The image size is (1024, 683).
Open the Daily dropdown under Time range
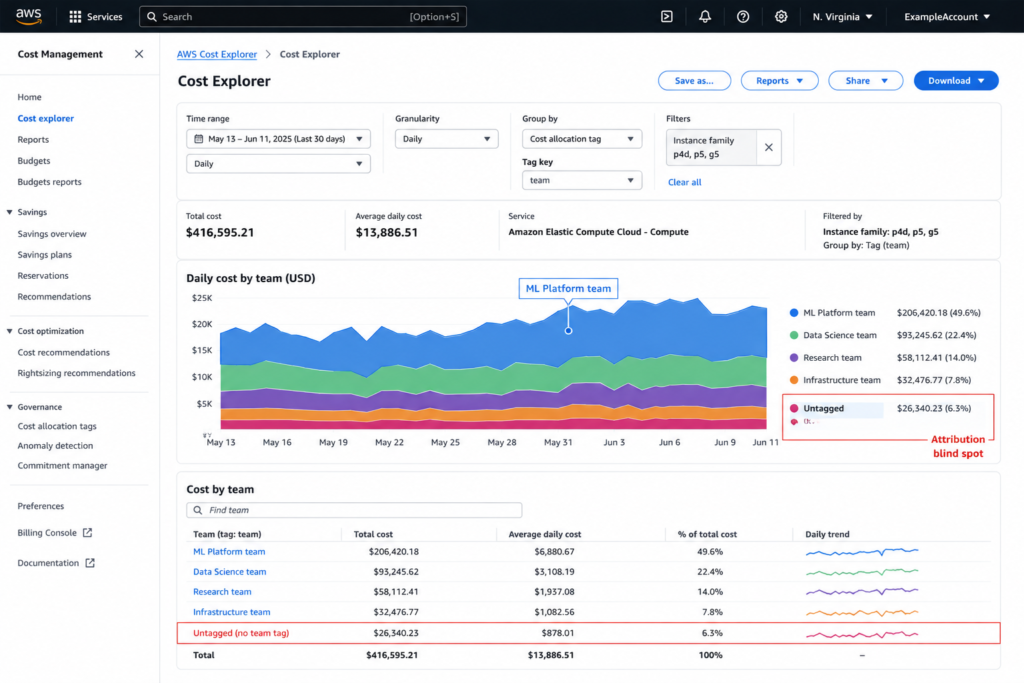click(278, 163)
